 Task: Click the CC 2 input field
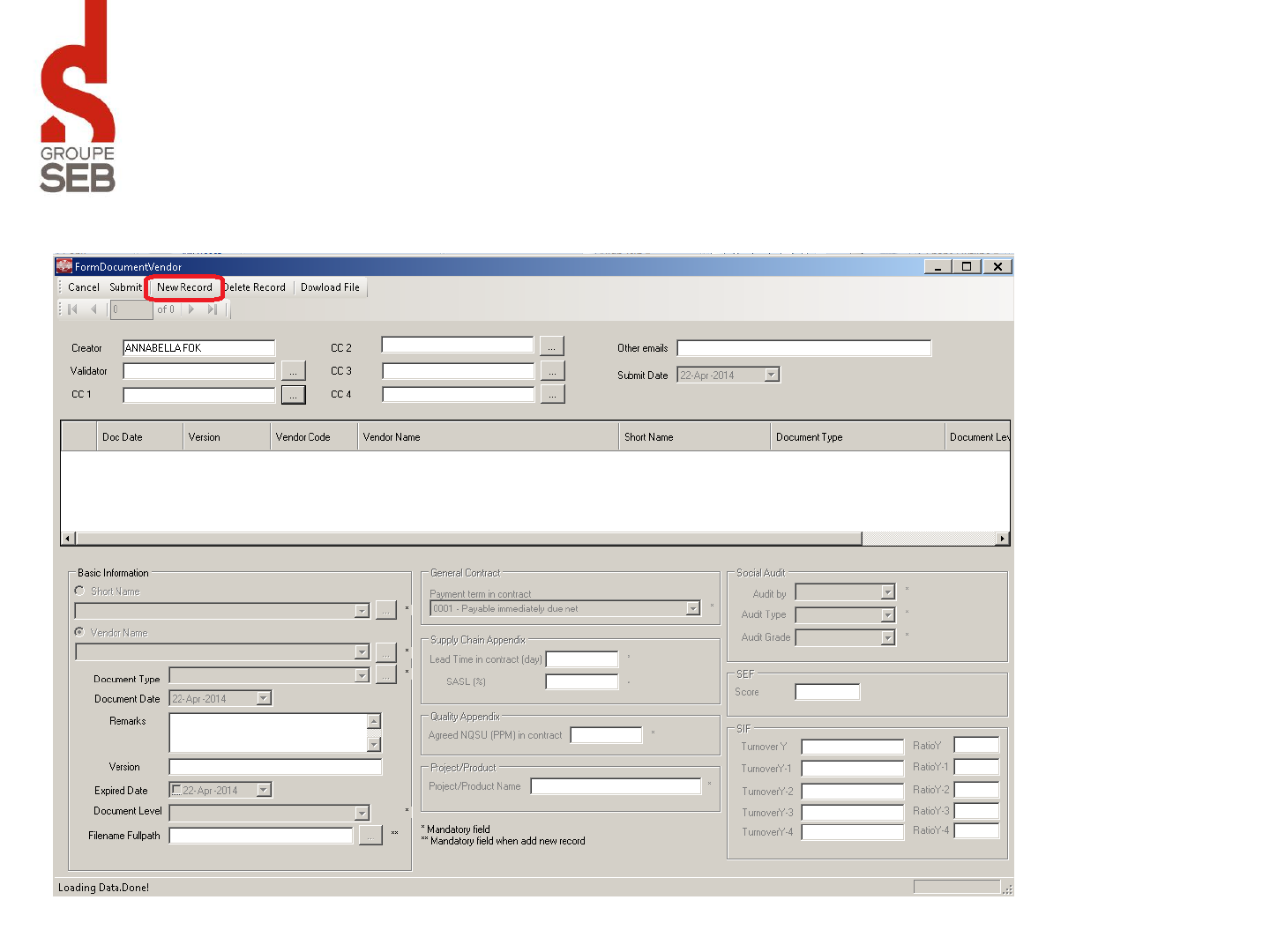[x=458, y=345]
